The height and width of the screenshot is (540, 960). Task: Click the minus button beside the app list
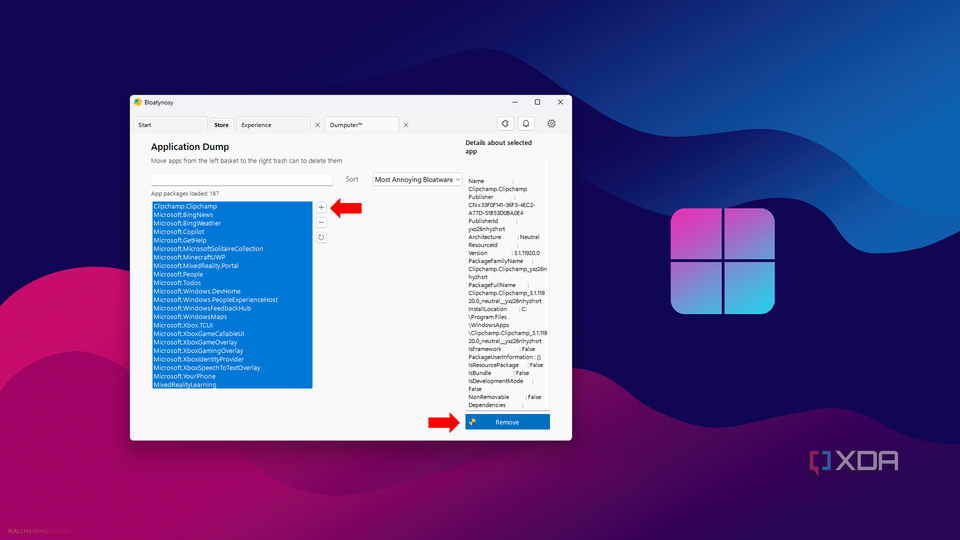coord(321,222)
